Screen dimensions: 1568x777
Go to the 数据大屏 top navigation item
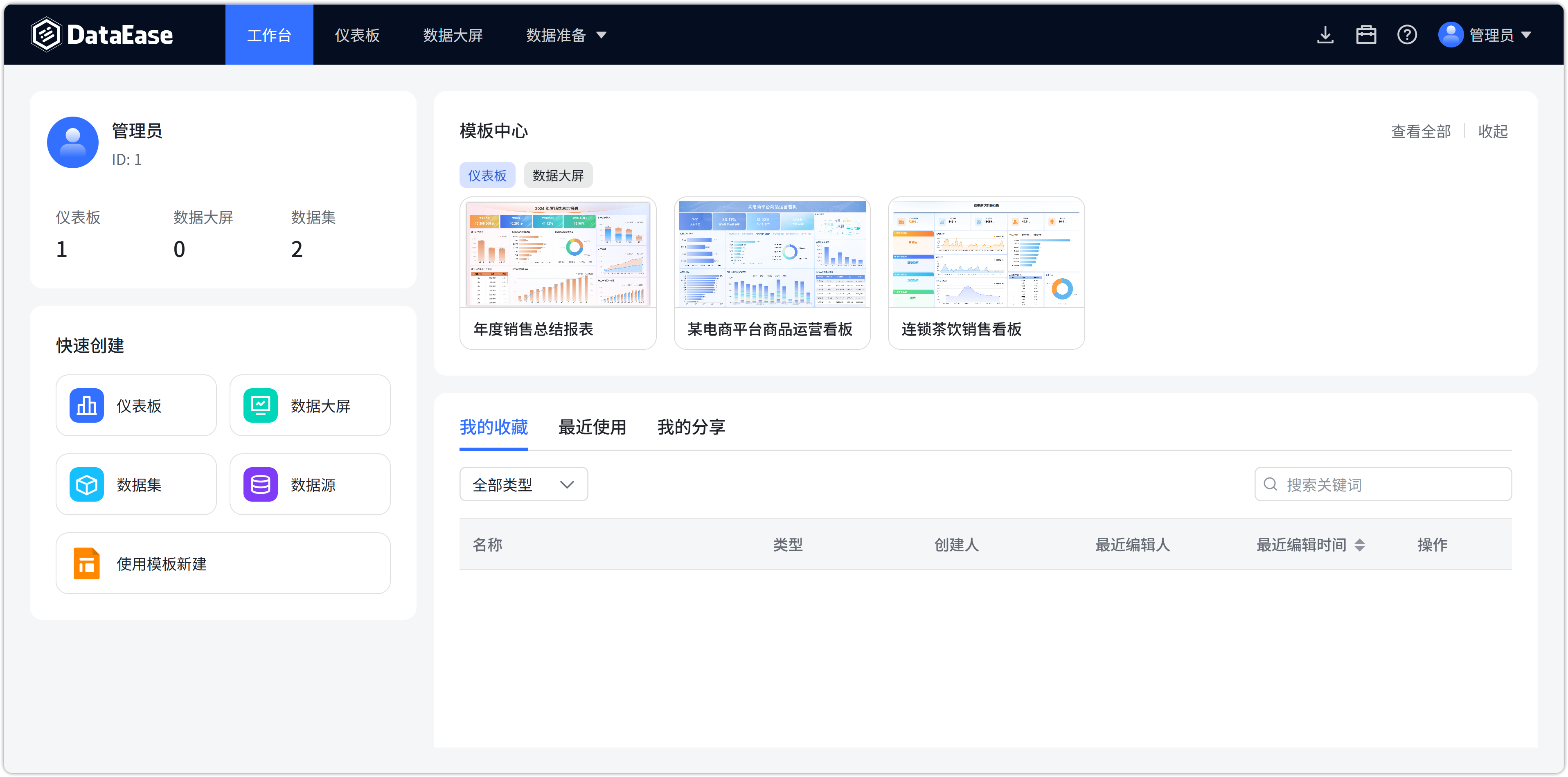(453, 35)
